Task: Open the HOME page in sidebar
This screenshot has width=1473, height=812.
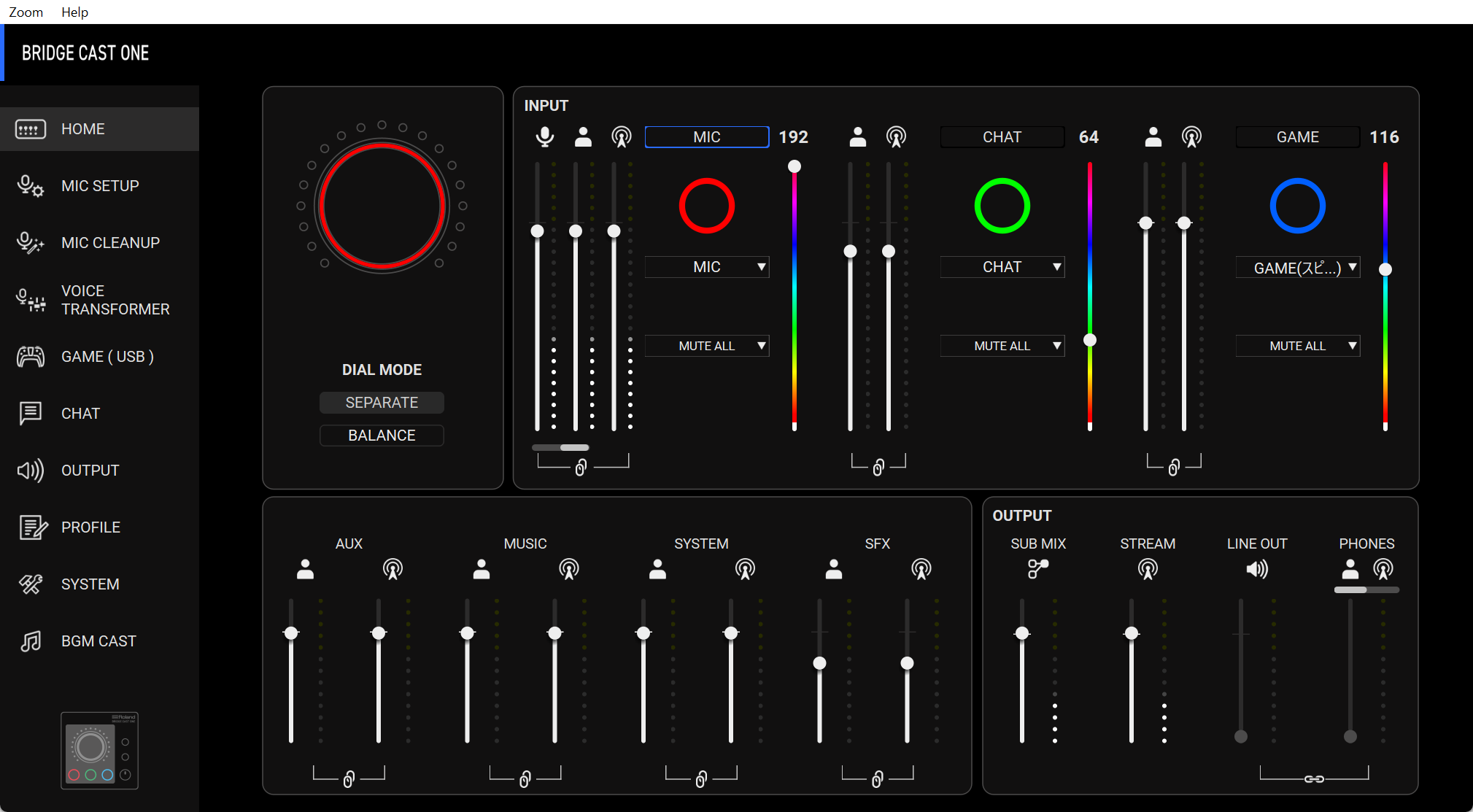Action: tap(99, 129)
